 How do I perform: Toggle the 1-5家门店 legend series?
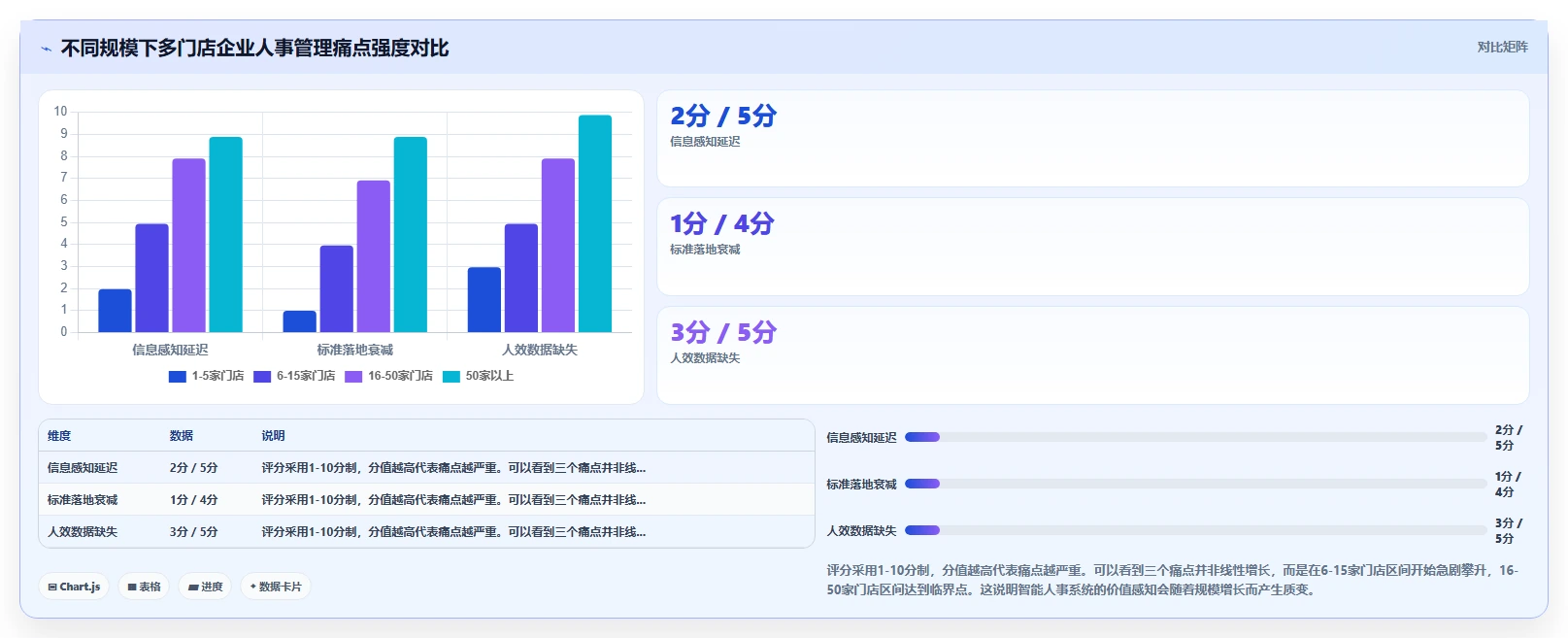[206, 376]
